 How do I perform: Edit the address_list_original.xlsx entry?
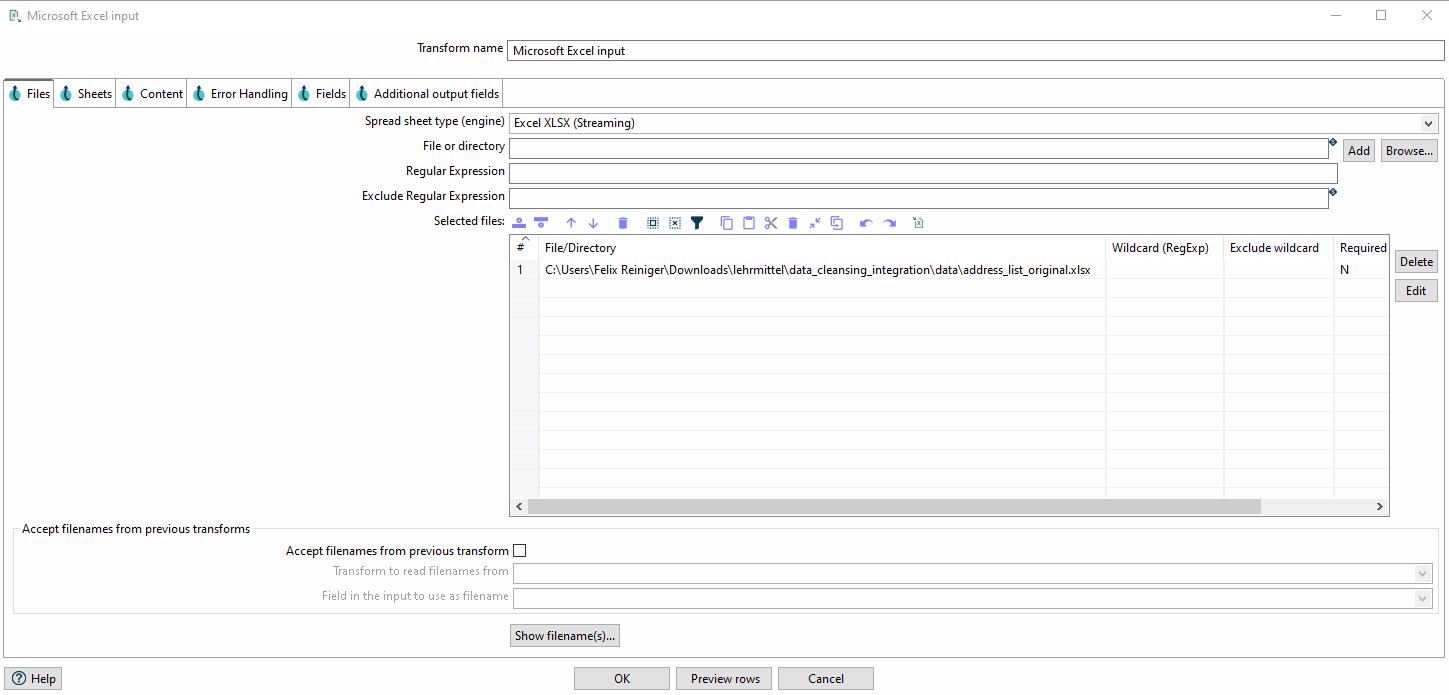tap(1416, 290)
